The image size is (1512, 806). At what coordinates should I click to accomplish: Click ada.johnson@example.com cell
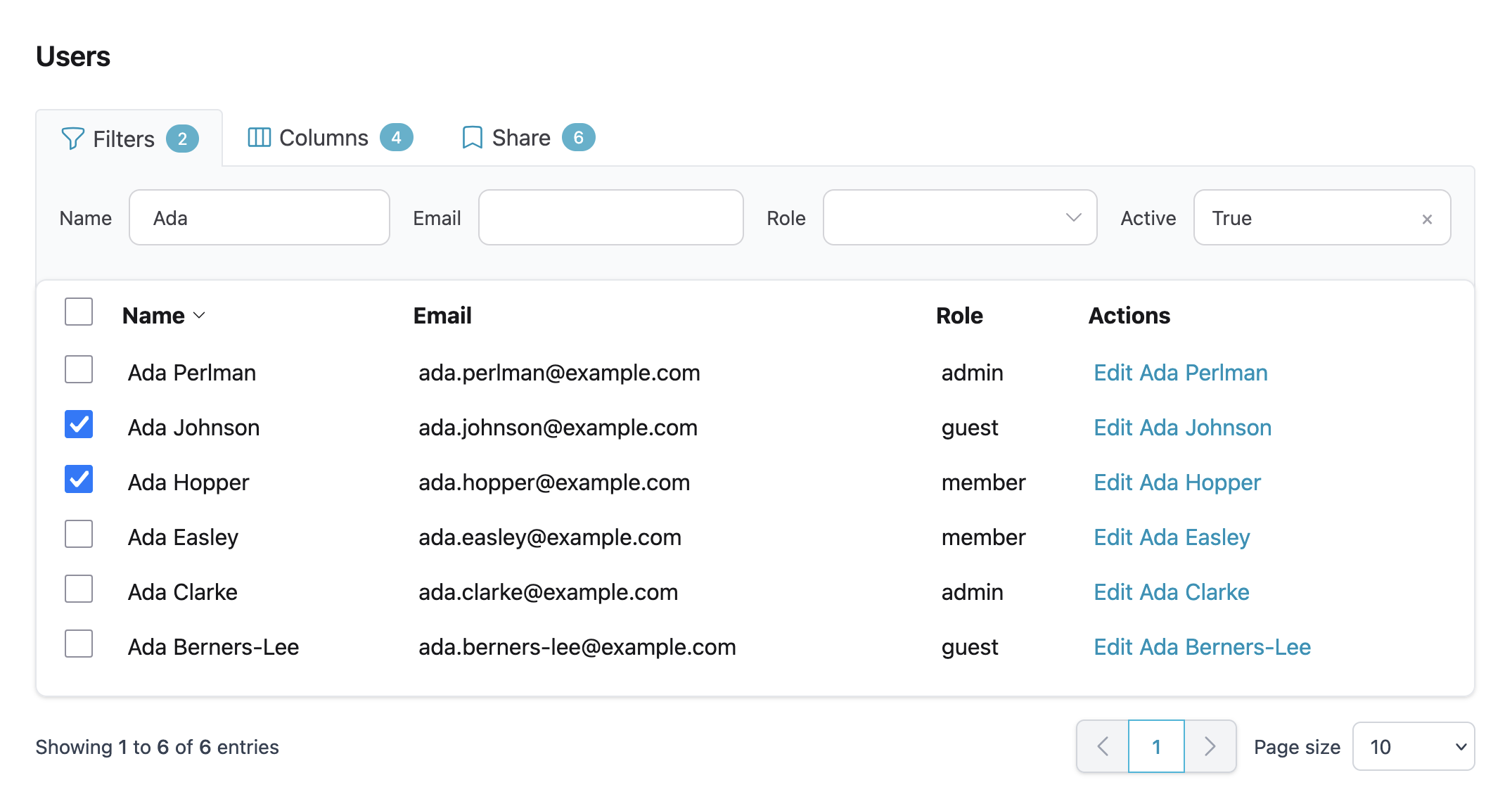[558, 428]
